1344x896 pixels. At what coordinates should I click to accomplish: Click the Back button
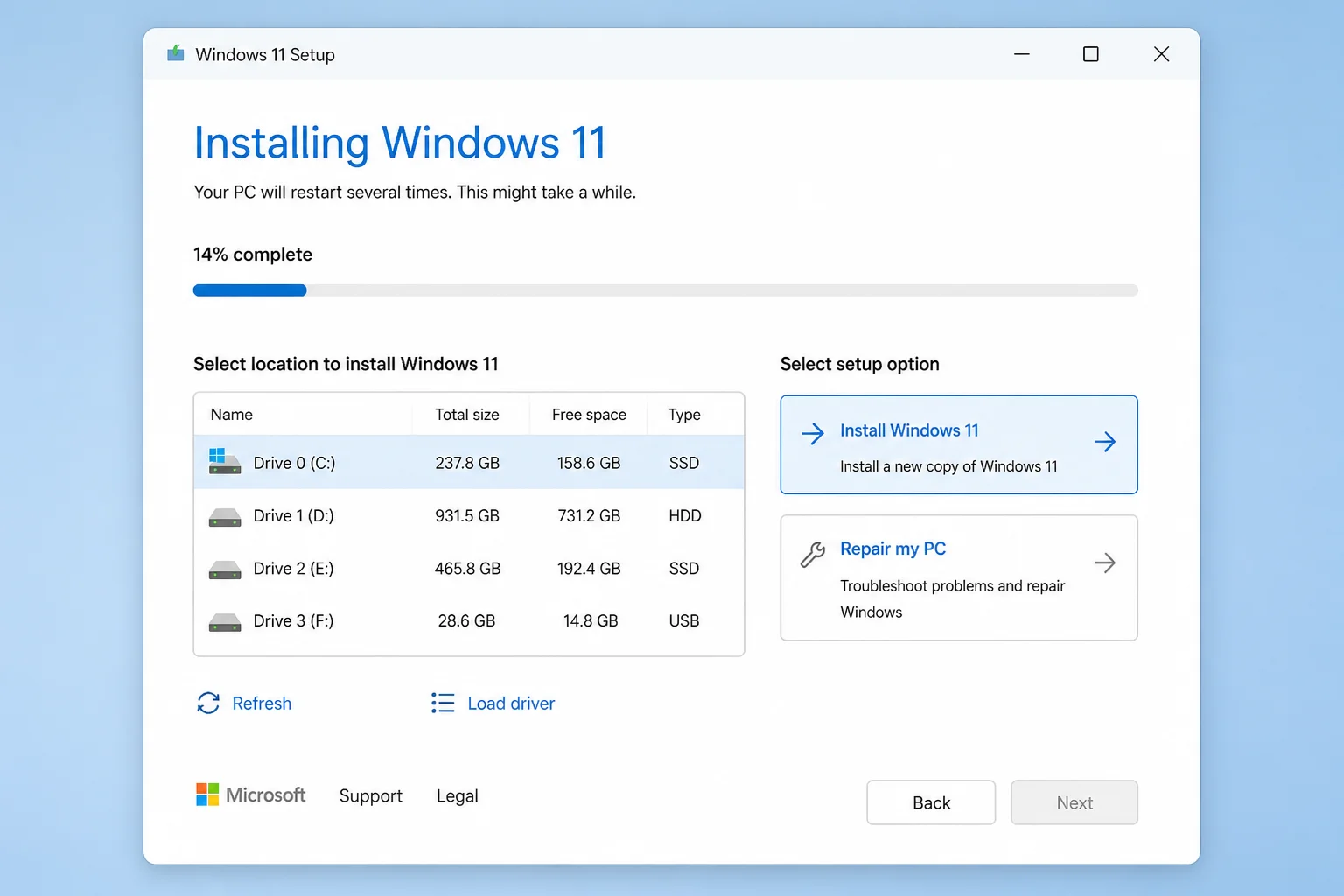tap(931, 802)
